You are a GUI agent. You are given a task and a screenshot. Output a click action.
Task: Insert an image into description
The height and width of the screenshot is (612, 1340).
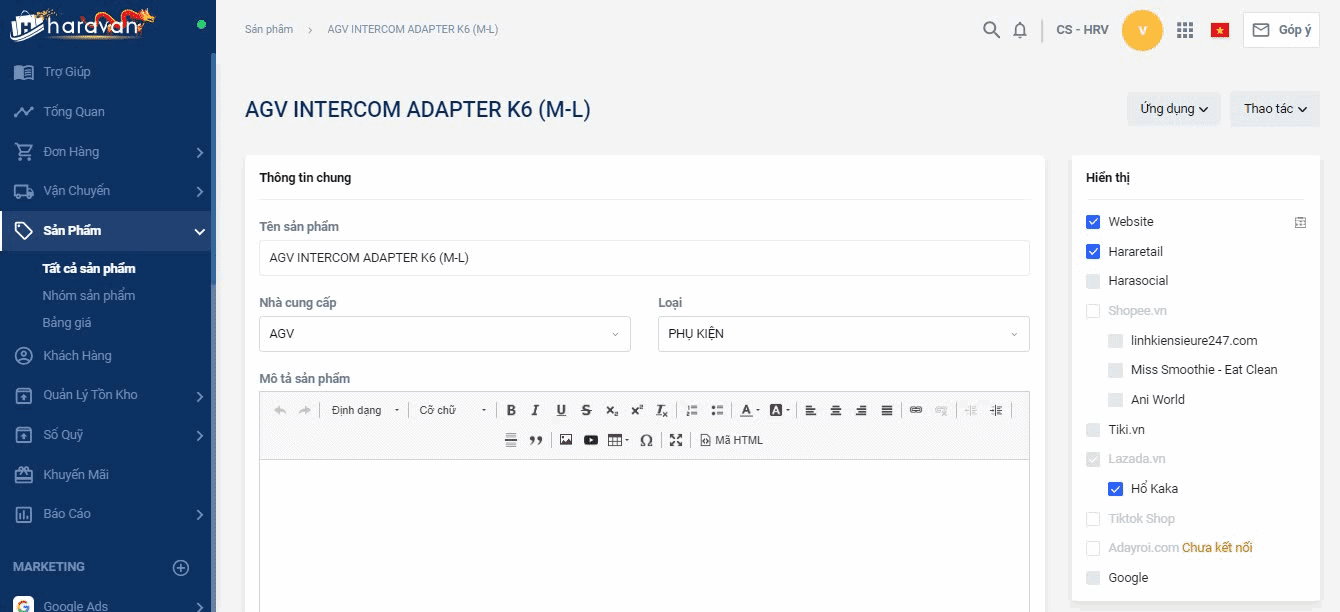[x=566, y=440]
